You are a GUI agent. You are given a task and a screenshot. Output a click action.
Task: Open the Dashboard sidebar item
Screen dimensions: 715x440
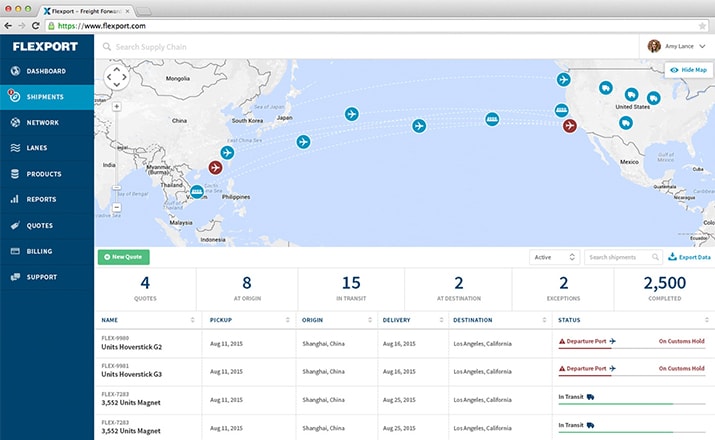47,71
